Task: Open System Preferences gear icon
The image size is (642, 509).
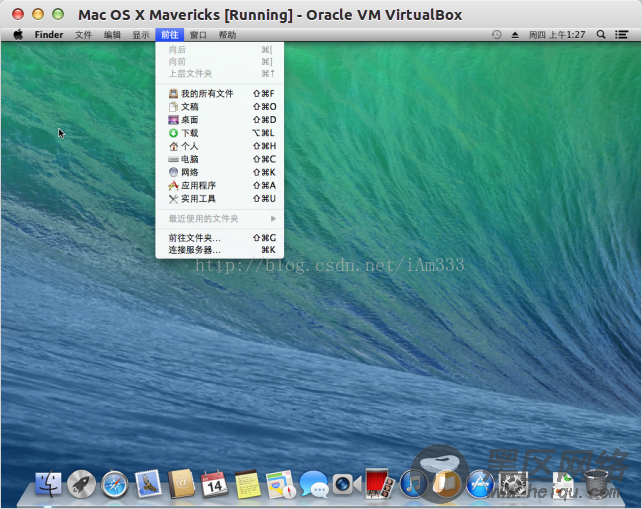Action: 513,484
